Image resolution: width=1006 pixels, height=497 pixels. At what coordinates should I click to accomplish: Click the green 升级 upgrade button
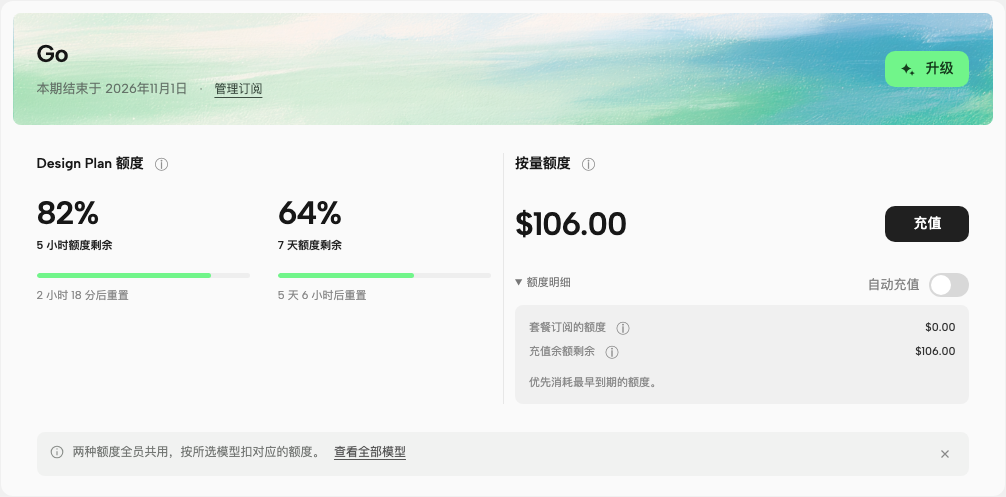(x=926, y=69)
